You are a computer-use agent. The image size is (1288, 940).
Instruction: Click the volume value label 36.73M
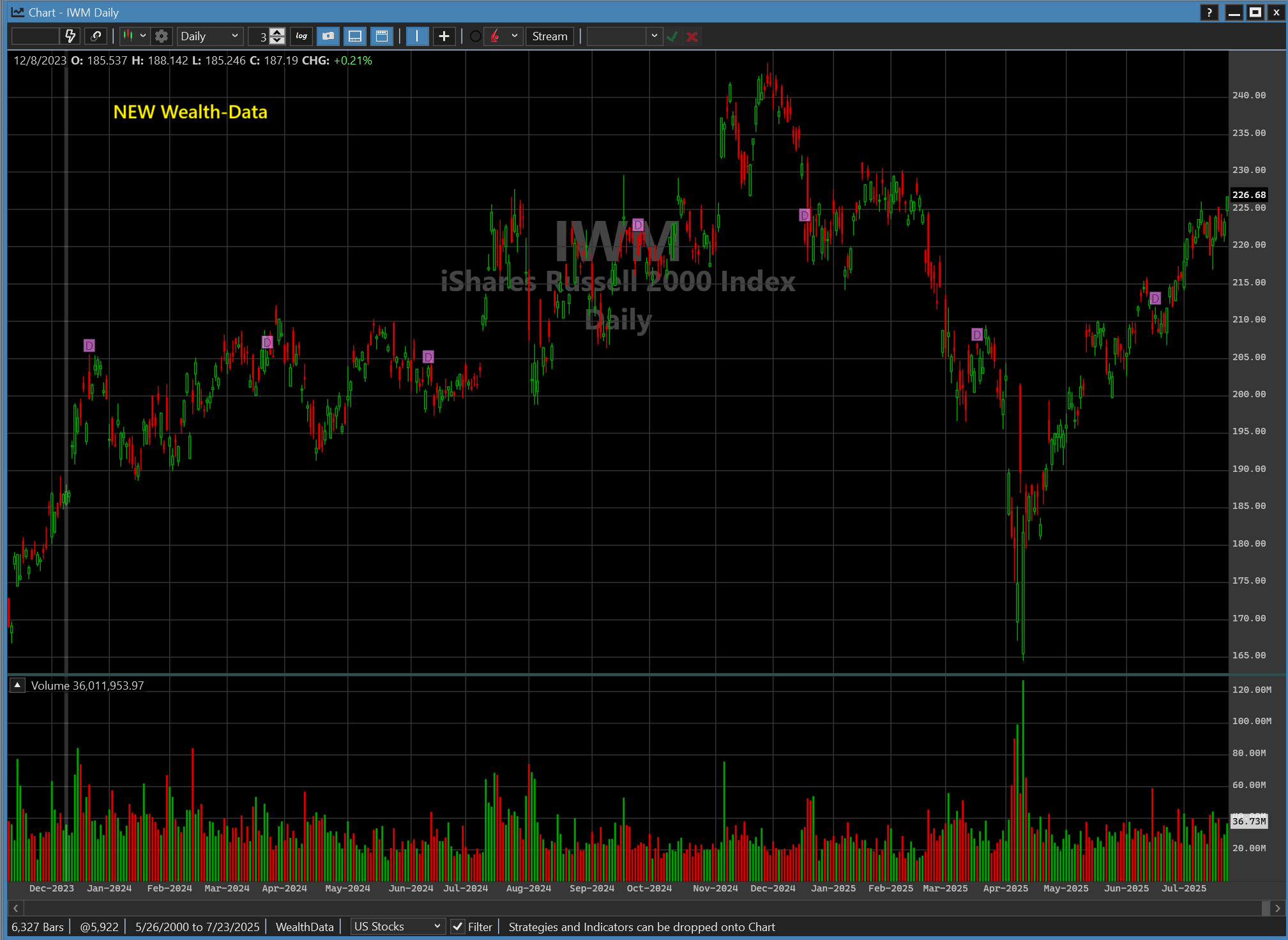(x=1249, y=821)
